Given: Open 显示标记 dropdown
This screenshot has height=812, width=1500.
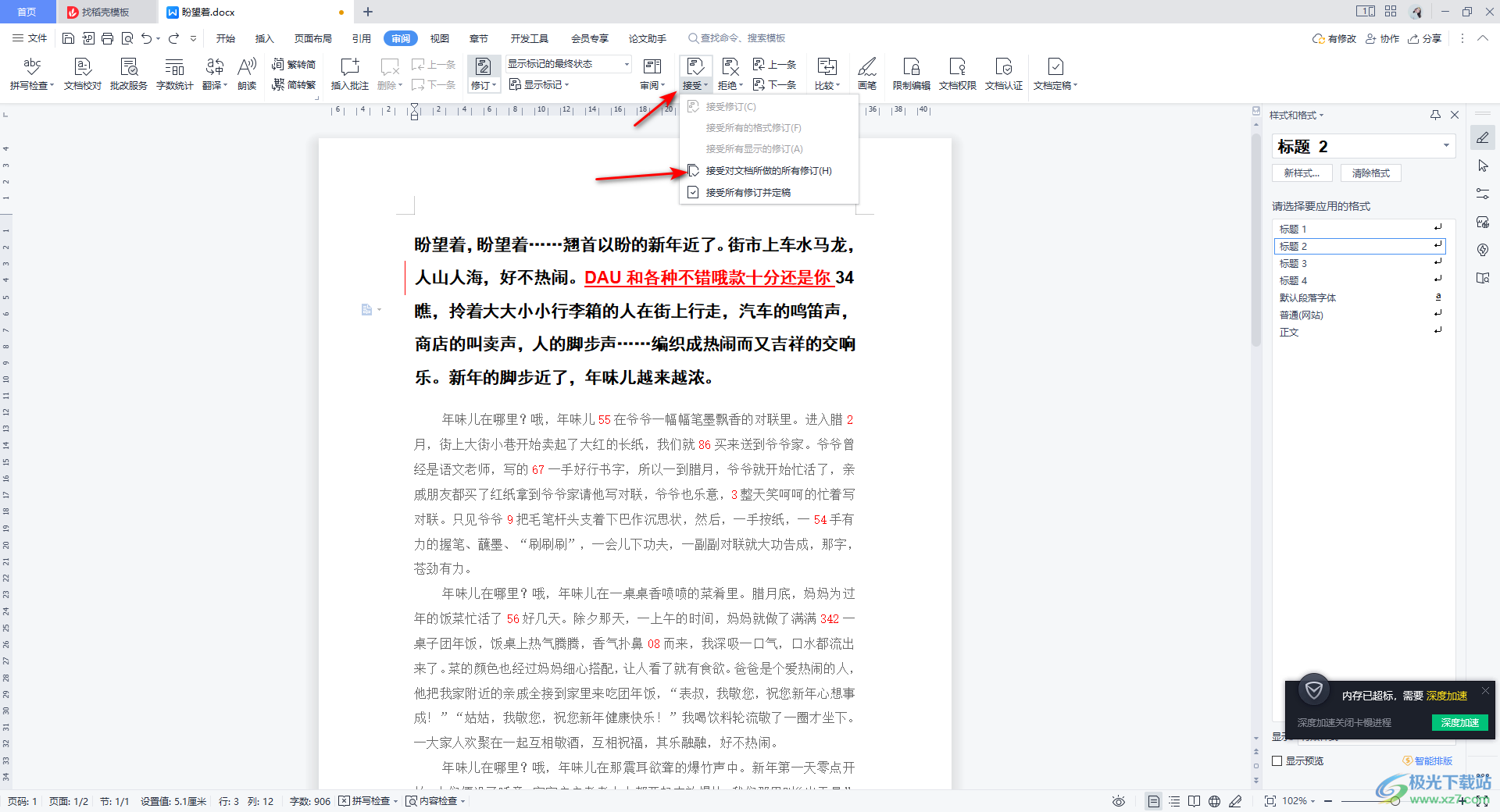Looking at the screenshot, I should [x=539, y=84].
